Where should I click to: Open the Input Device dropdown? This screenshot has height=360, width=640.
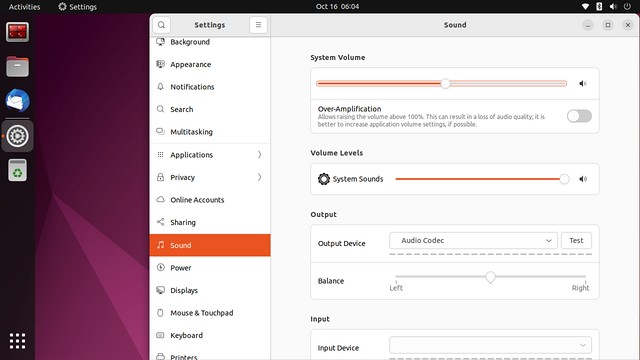[491, 345]
